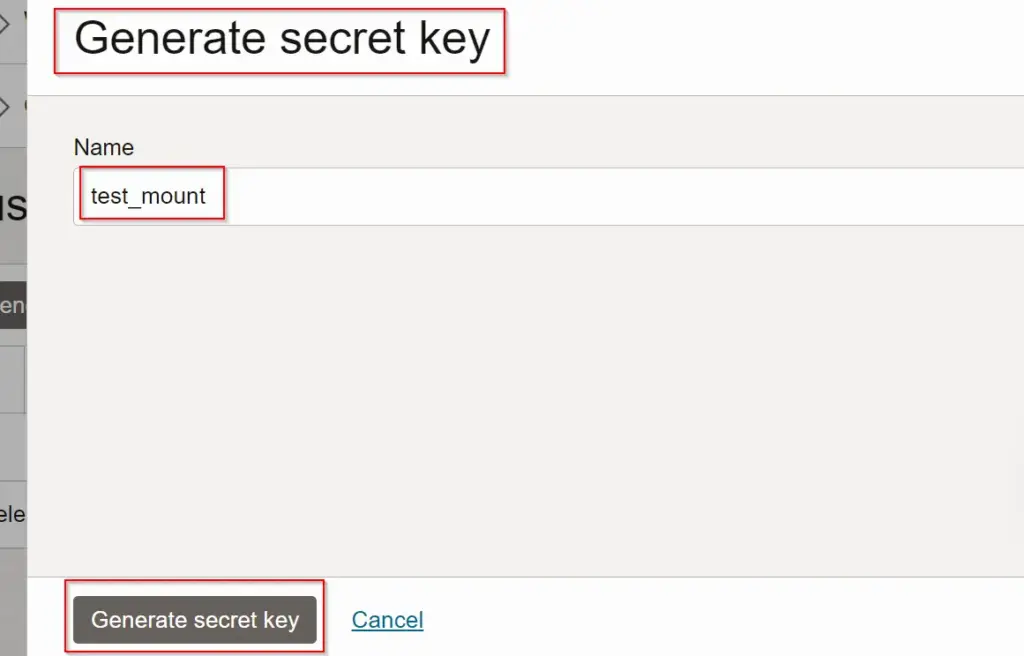Image resolution: width=1024 pixels, height=656 pixels.
Task: Expand the second chevron behind the dialog
Action: pyautogui.click(x=5, y=106)
